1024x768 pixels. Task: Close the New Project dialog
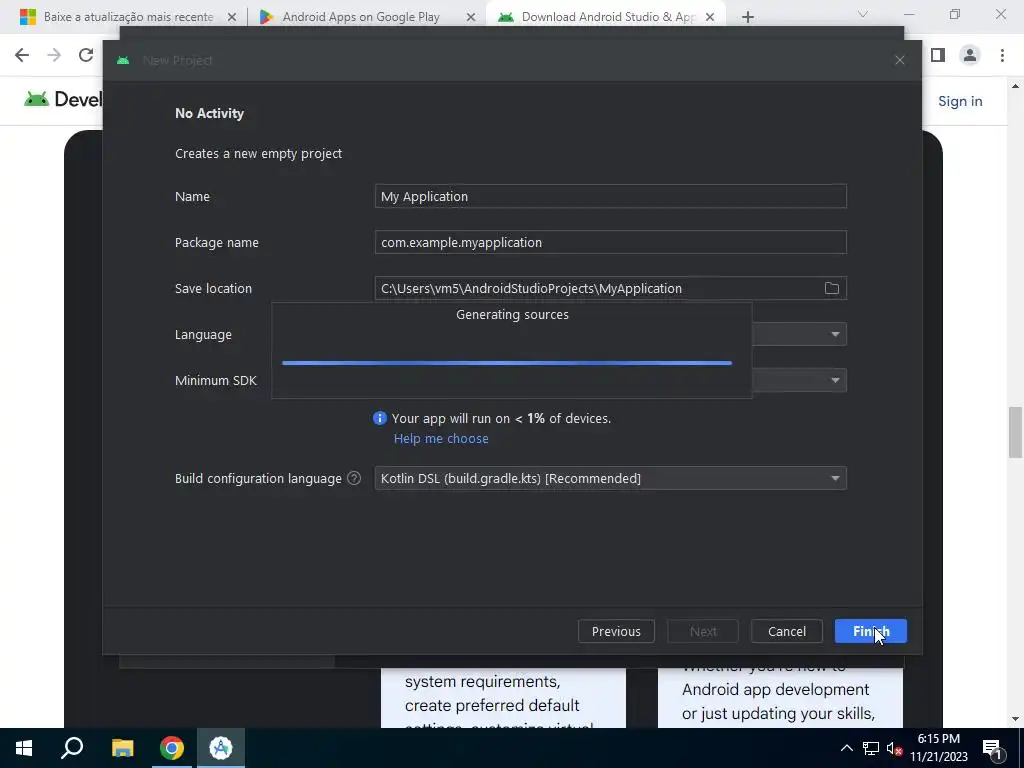pyautogui.click(x=899, y=60)
